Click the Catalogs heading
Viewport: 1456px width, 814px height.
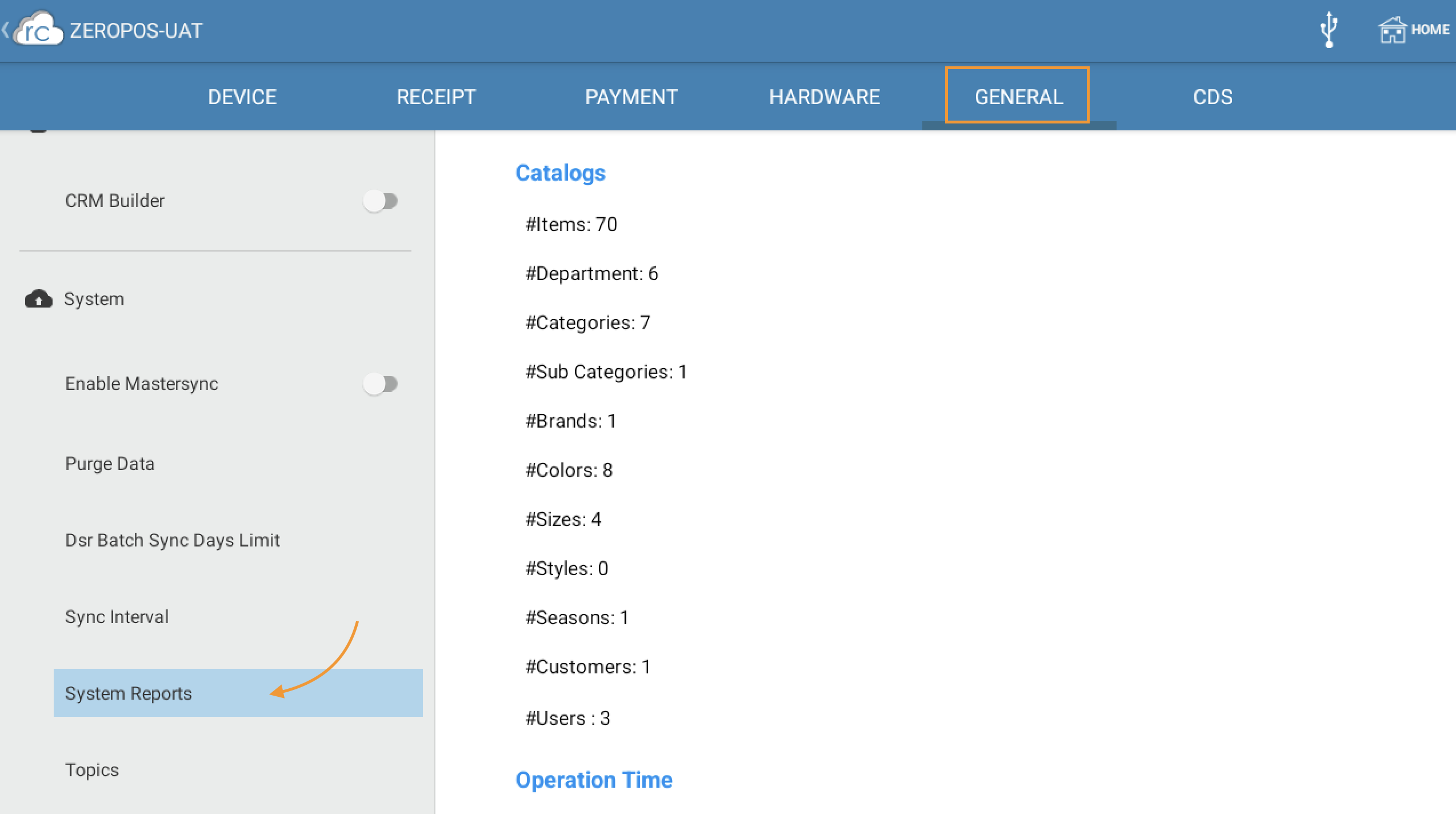pyautogui.click(x=560, y=173)
